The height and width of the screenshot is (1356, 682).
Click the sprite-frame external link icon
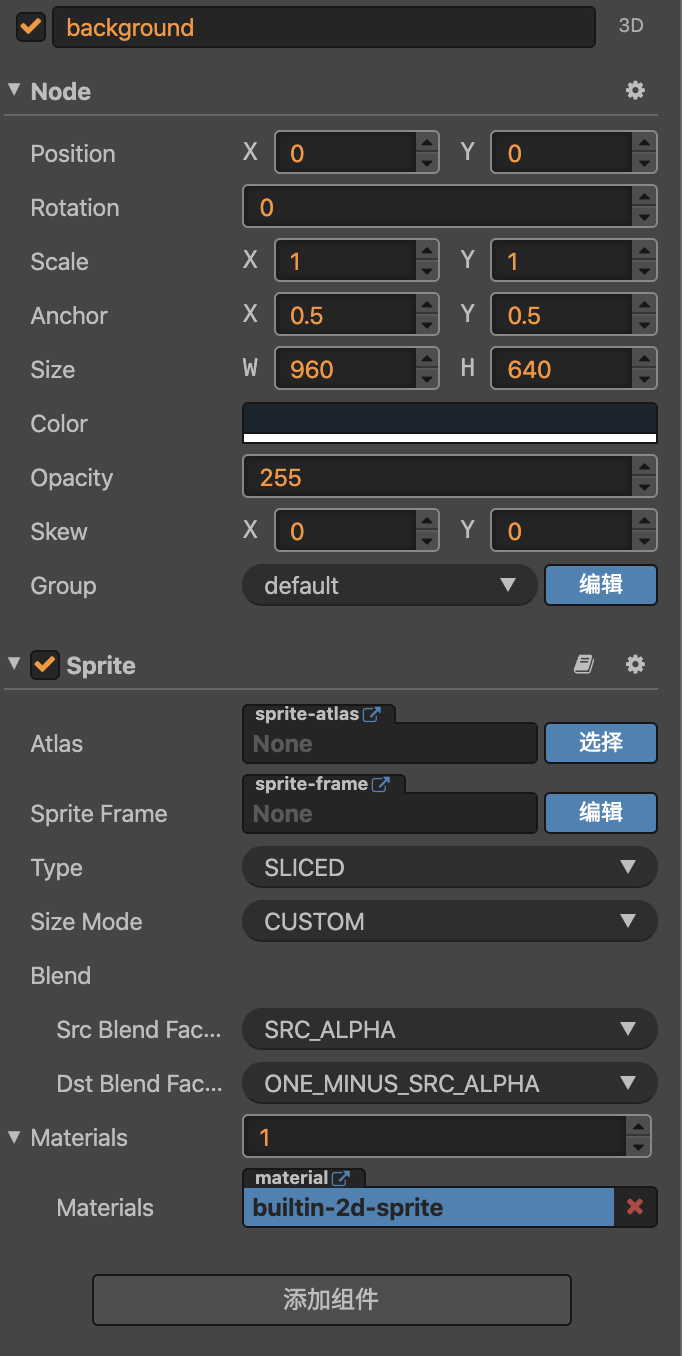coord(380,784)
